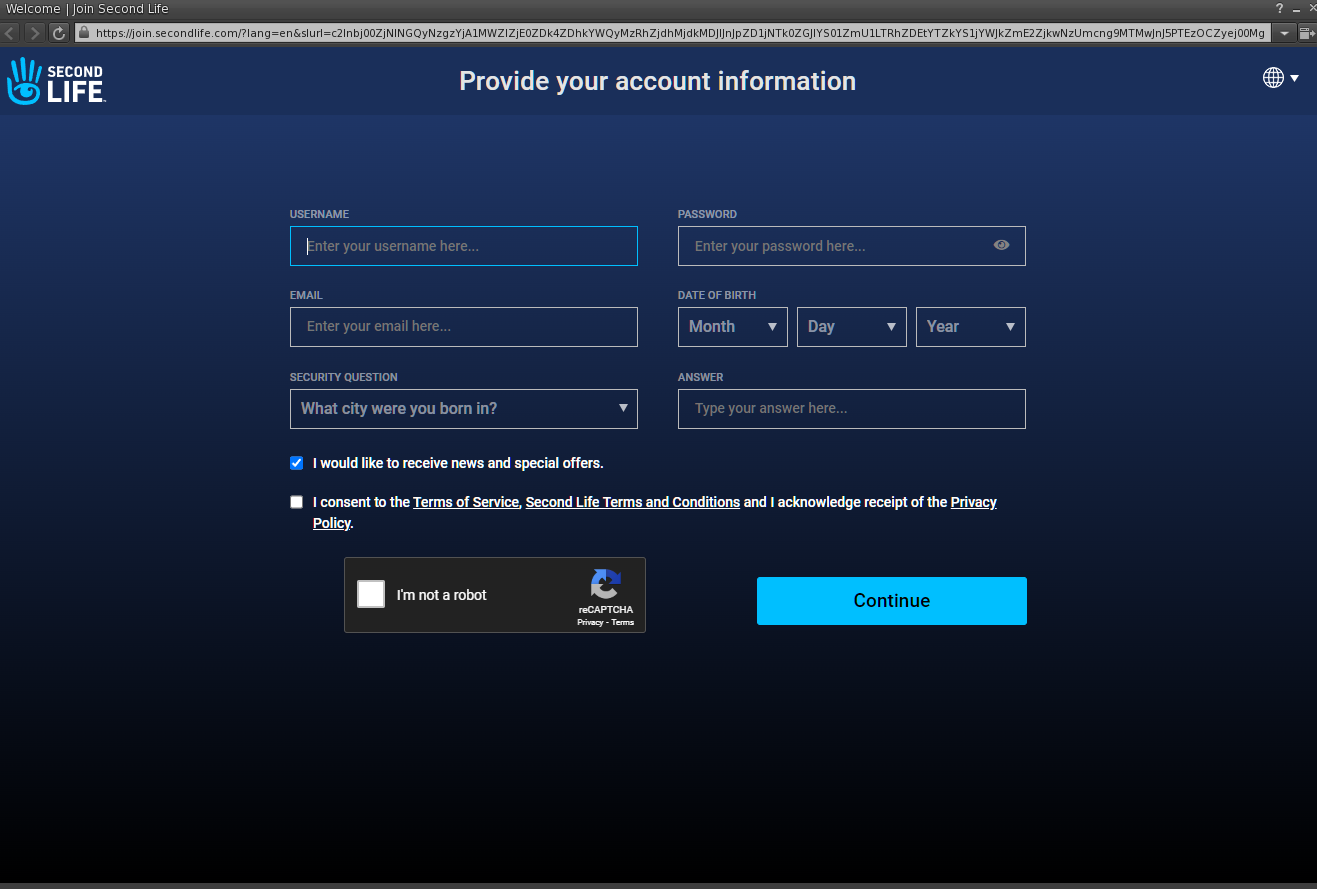The image size is (1317, 889).
Task: Go back with browser back arrow
Action: coord(10,33)
